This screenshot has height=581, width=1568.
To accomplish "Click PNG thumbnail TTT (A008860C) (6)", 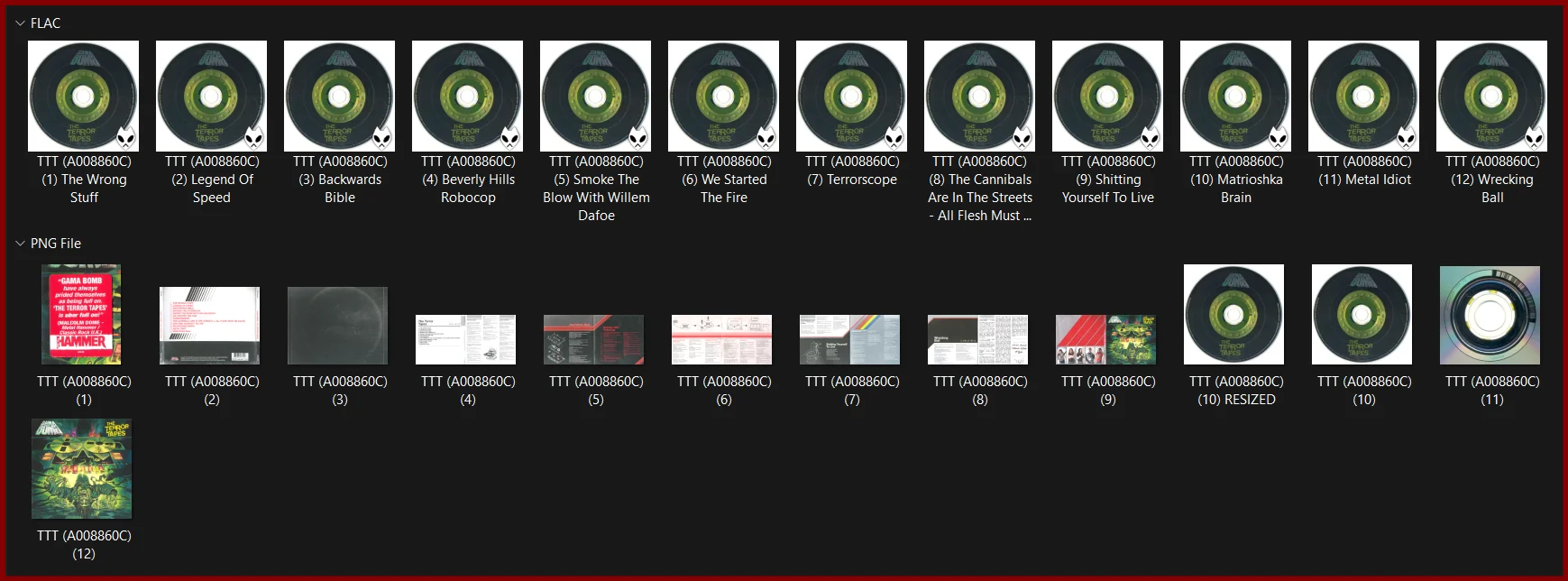I will [x=722, y=339].
